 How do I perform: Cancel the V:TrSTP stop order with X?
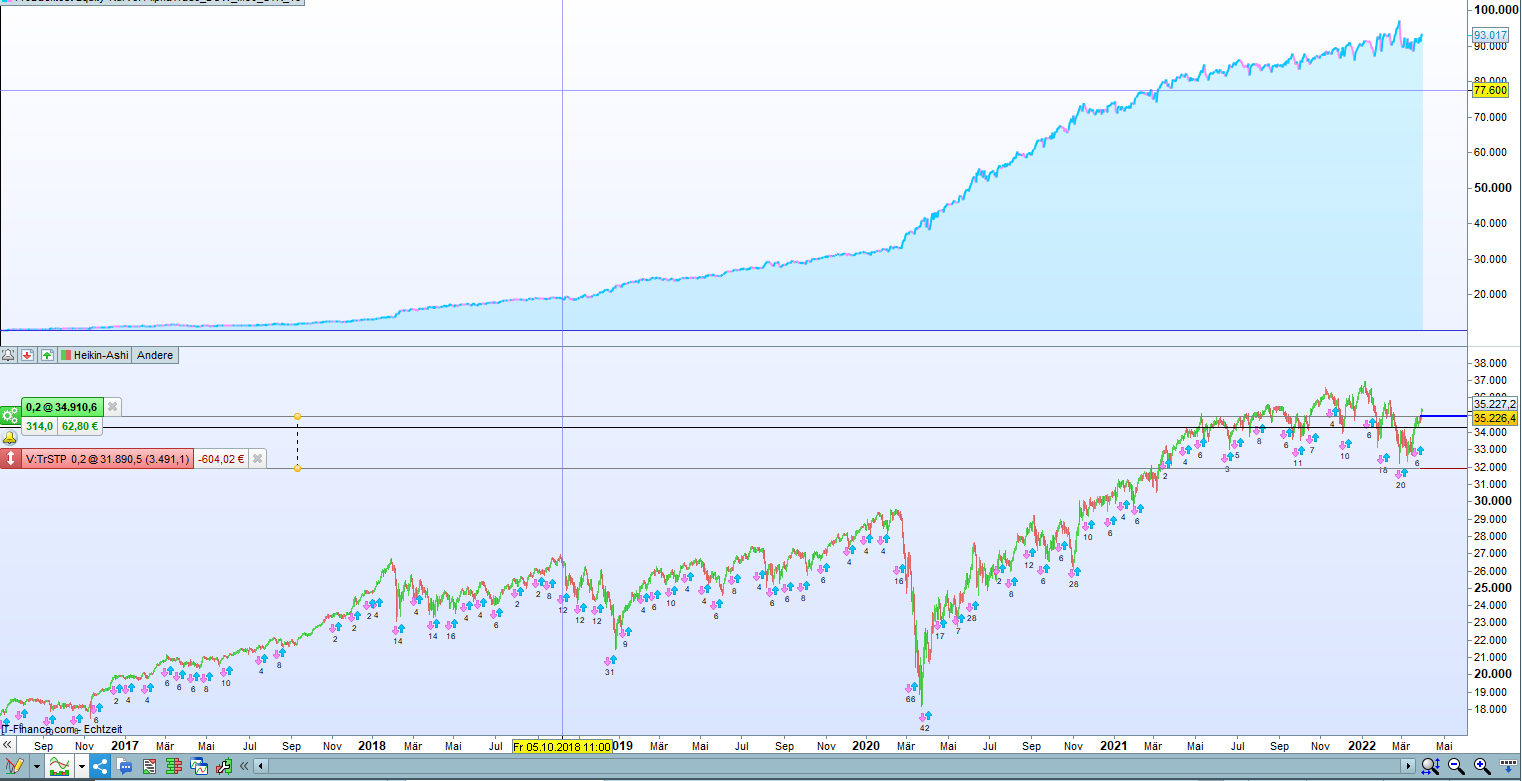[x=257, y=459]
